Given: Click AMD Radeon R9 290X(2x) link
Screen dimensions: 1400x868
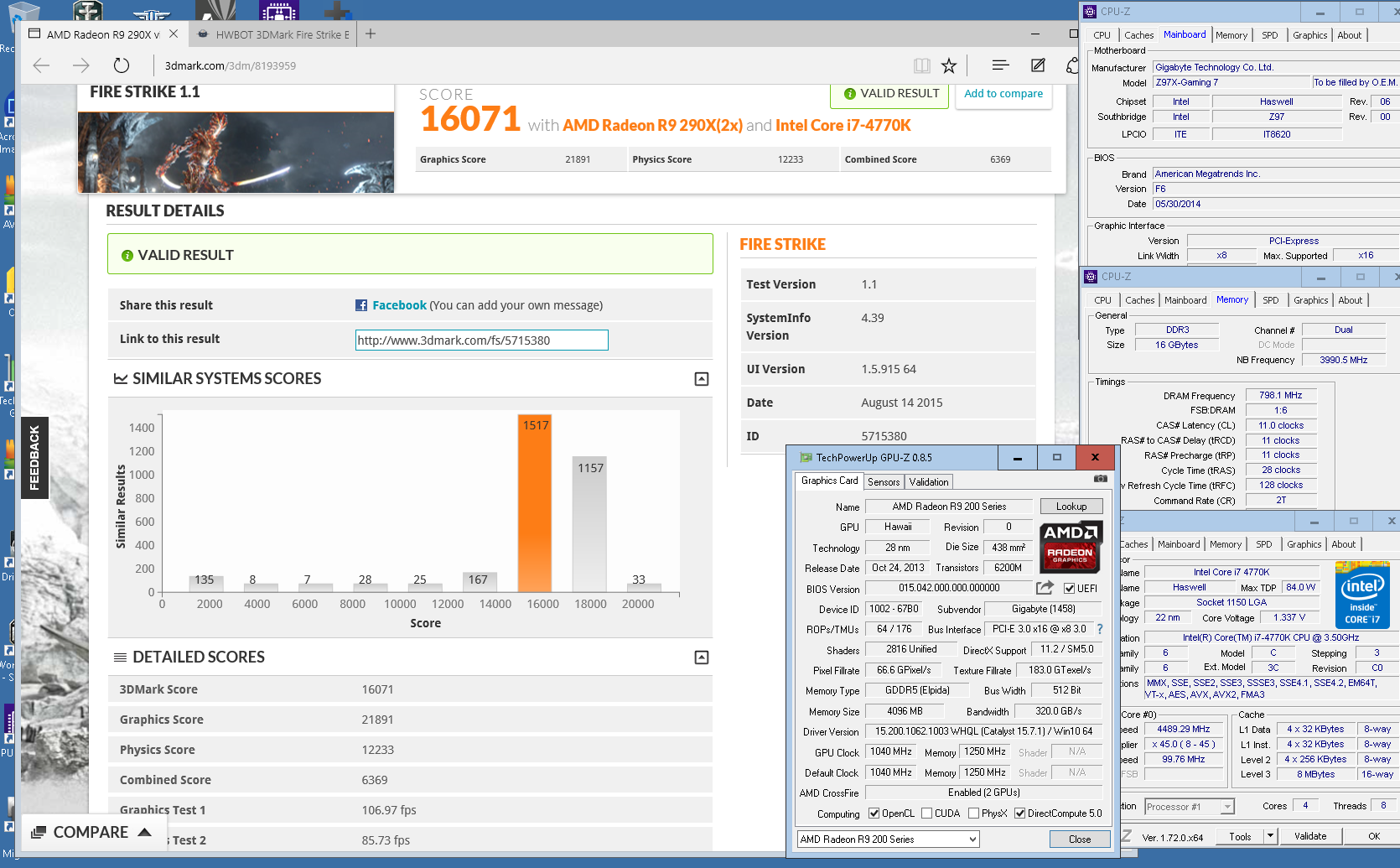Looking at the screenshot, I should click(652, 125).
